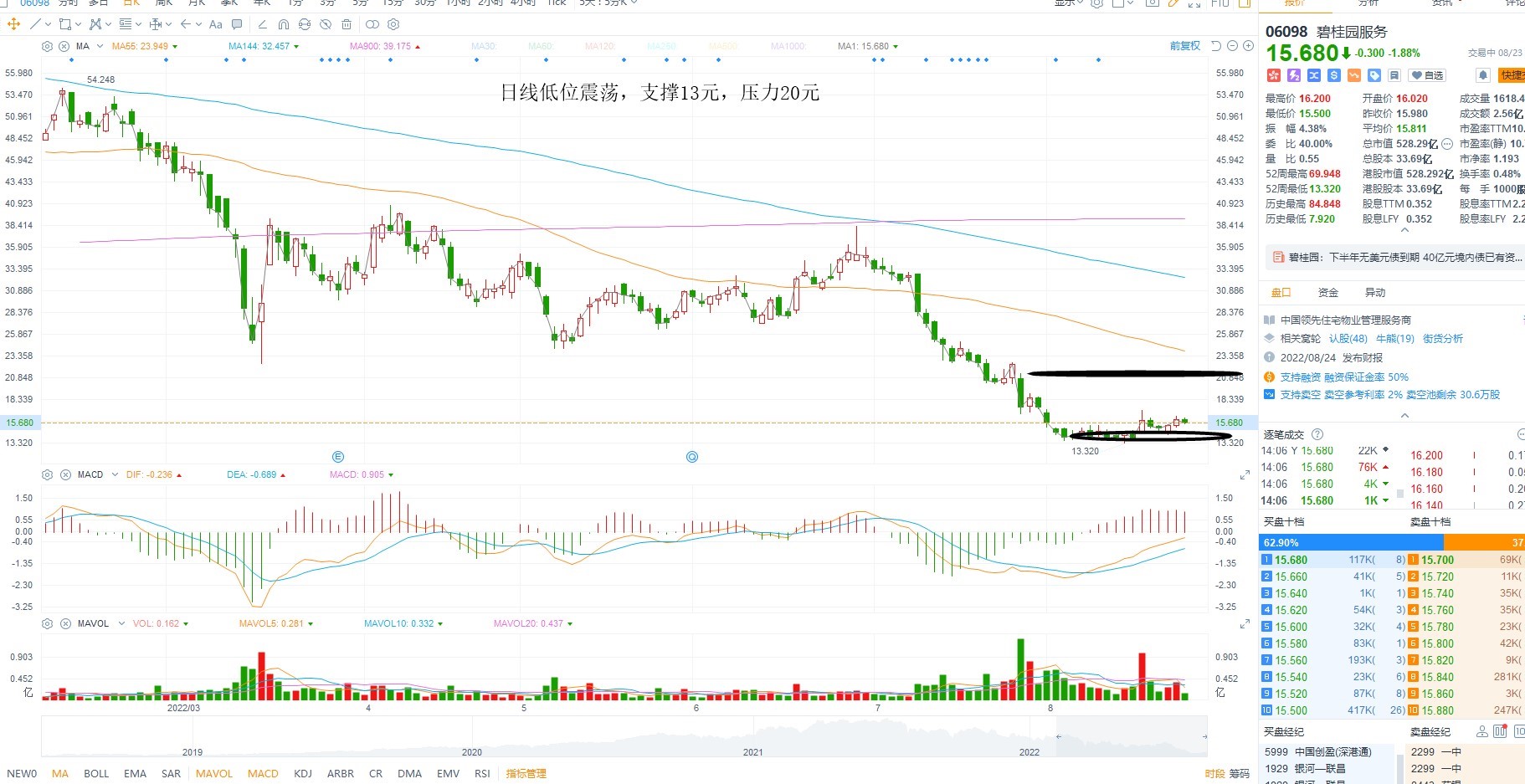Click the Hong Kong market flag icon

(x=1274, y=75)
